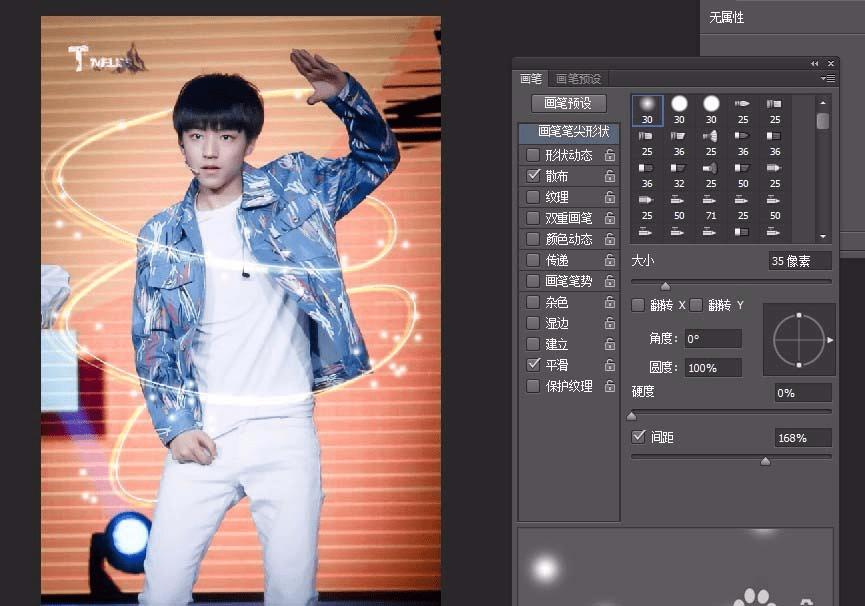Check the 建立 build-up option
Viewport: 865px width, 606px height.
pos(533,344)
